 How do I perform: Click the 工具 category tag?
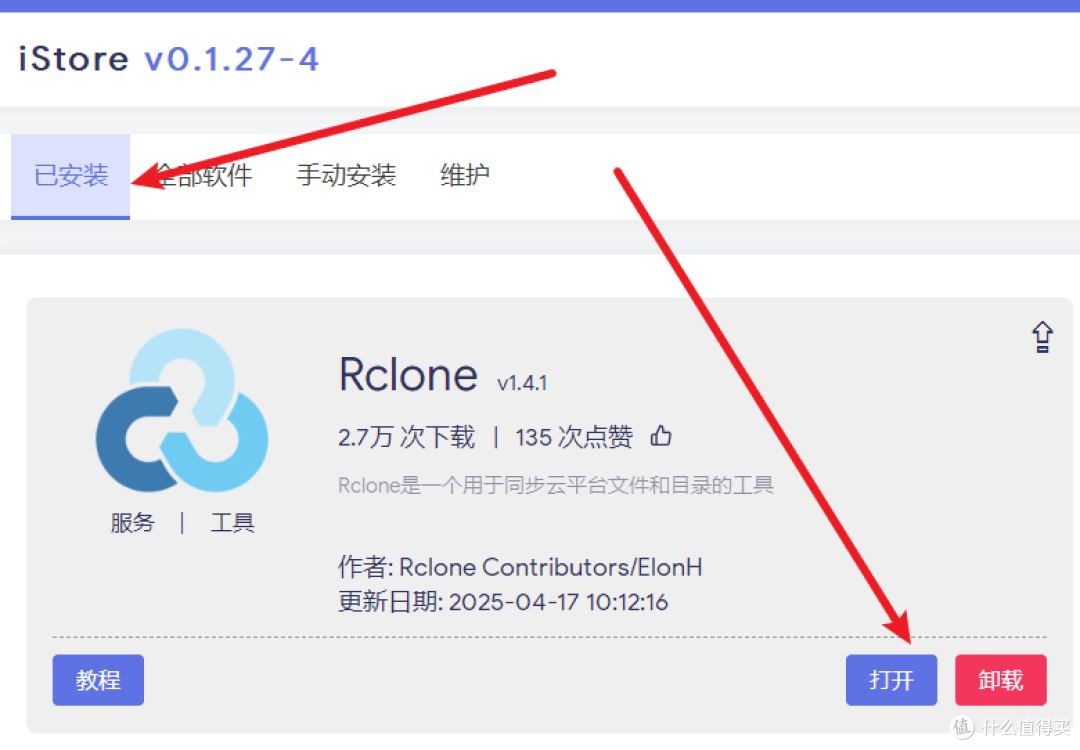[233, 523]
